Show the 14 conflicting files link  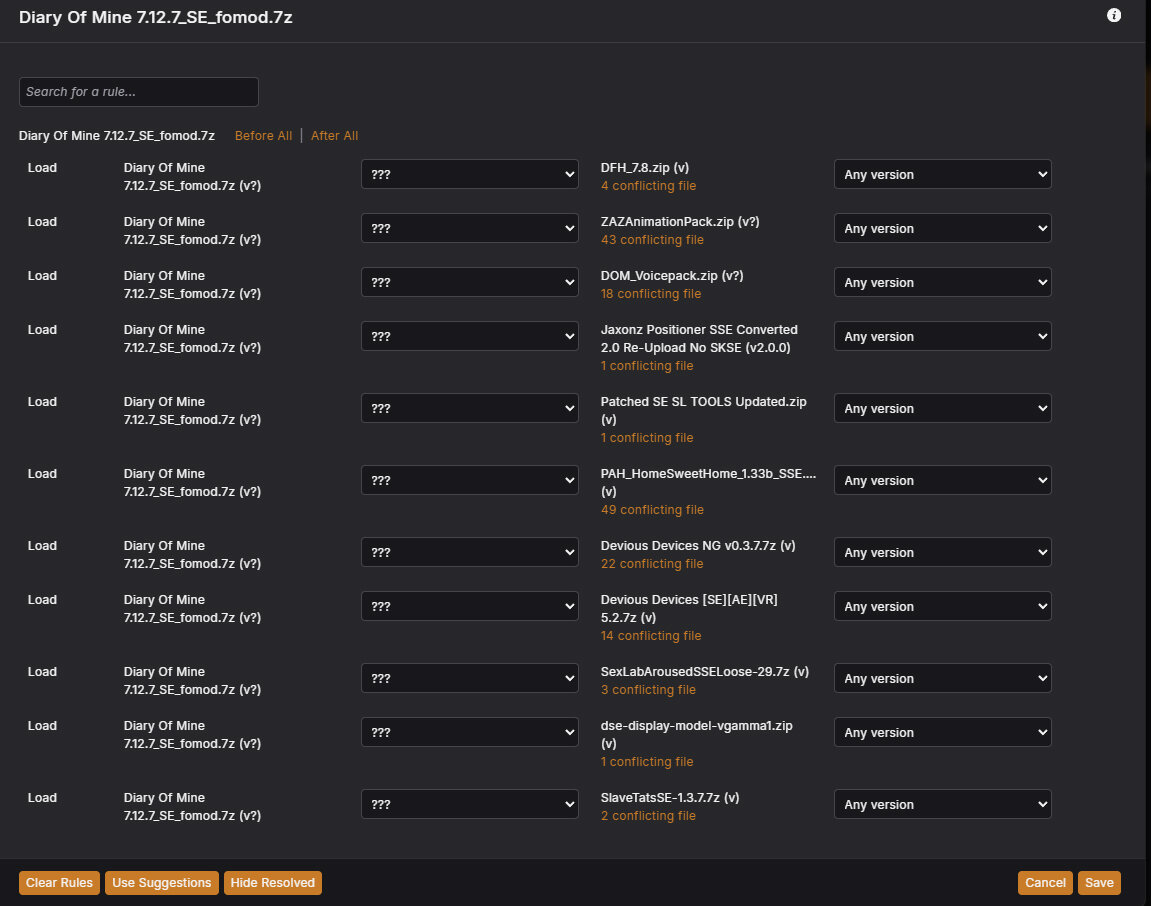[x=650, y=636]
